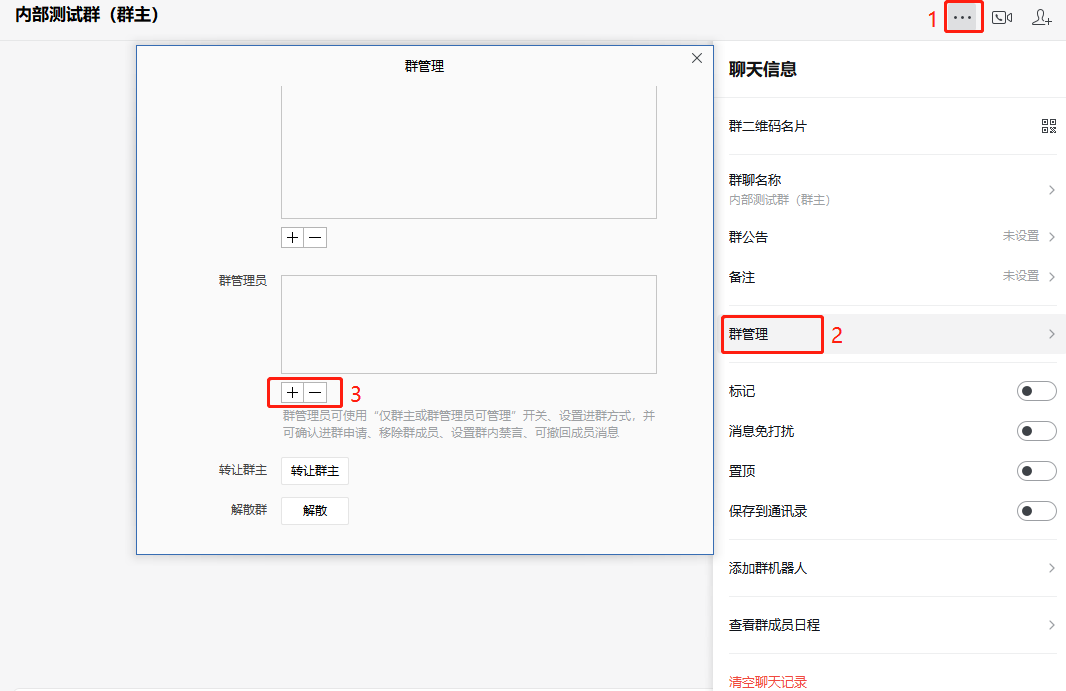The image size is (1066, 691).
Task: Expand the 群公告 setting
Action: (x=890, y=237)
